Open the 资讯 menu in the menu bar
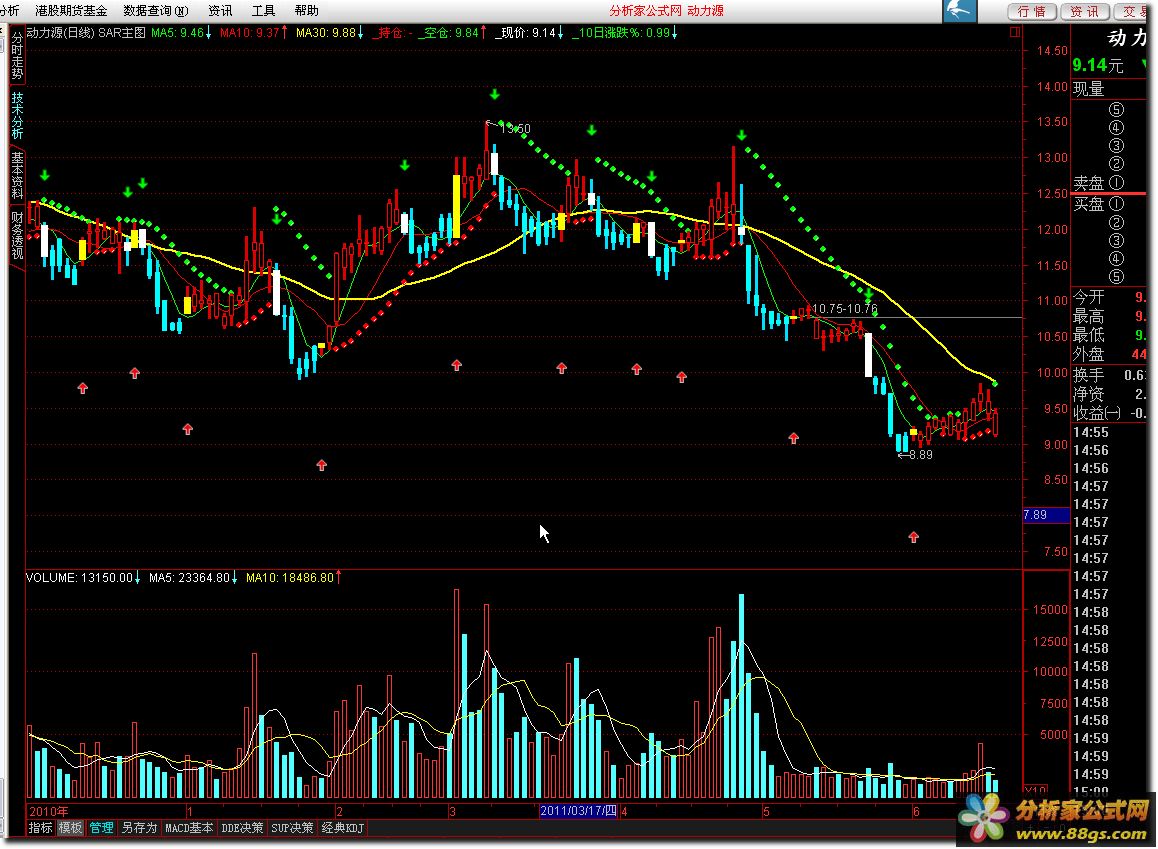1158x849 pixels. (220, 10)
